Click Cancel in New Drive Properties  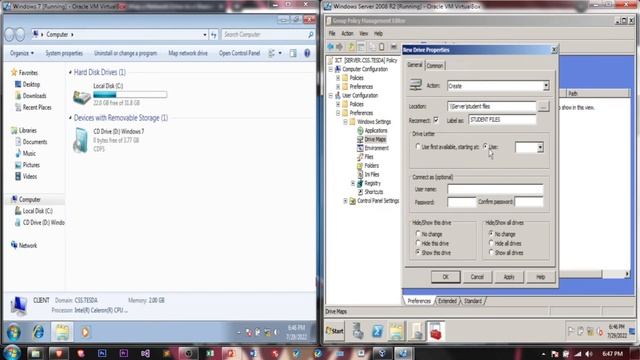pyautogui.click(x=477, y=277)
